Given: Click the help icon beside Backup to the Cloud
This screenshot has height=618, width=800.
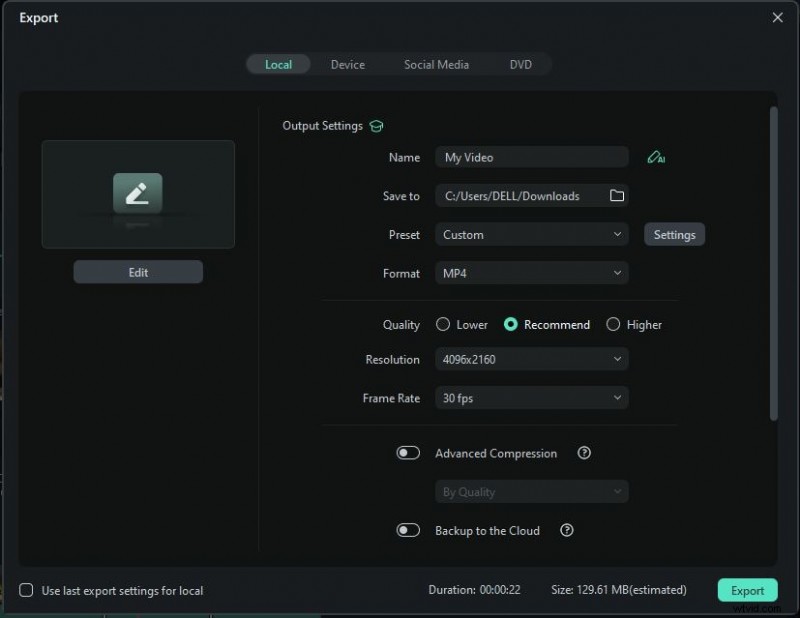Looking at the screenshot, I should pos(567,531).
